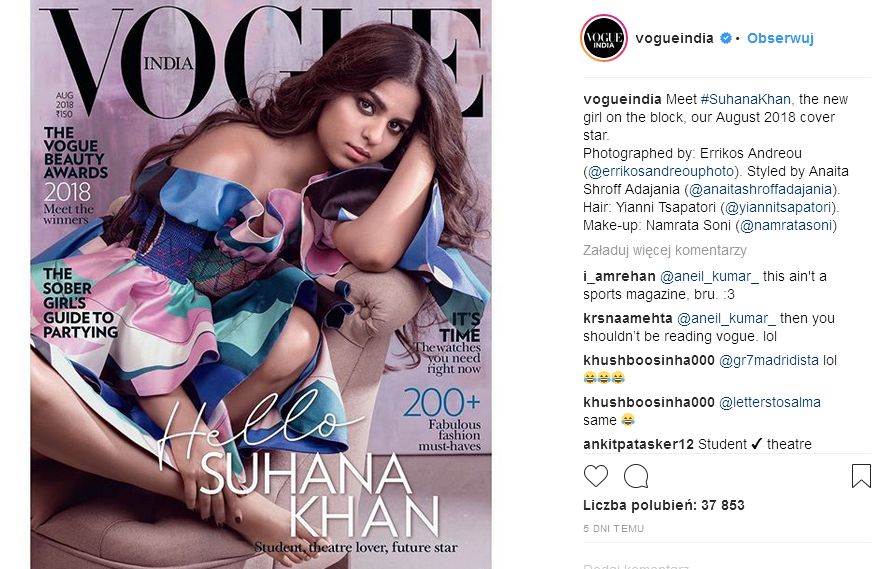Like the post with heart icon

(595, 476)
